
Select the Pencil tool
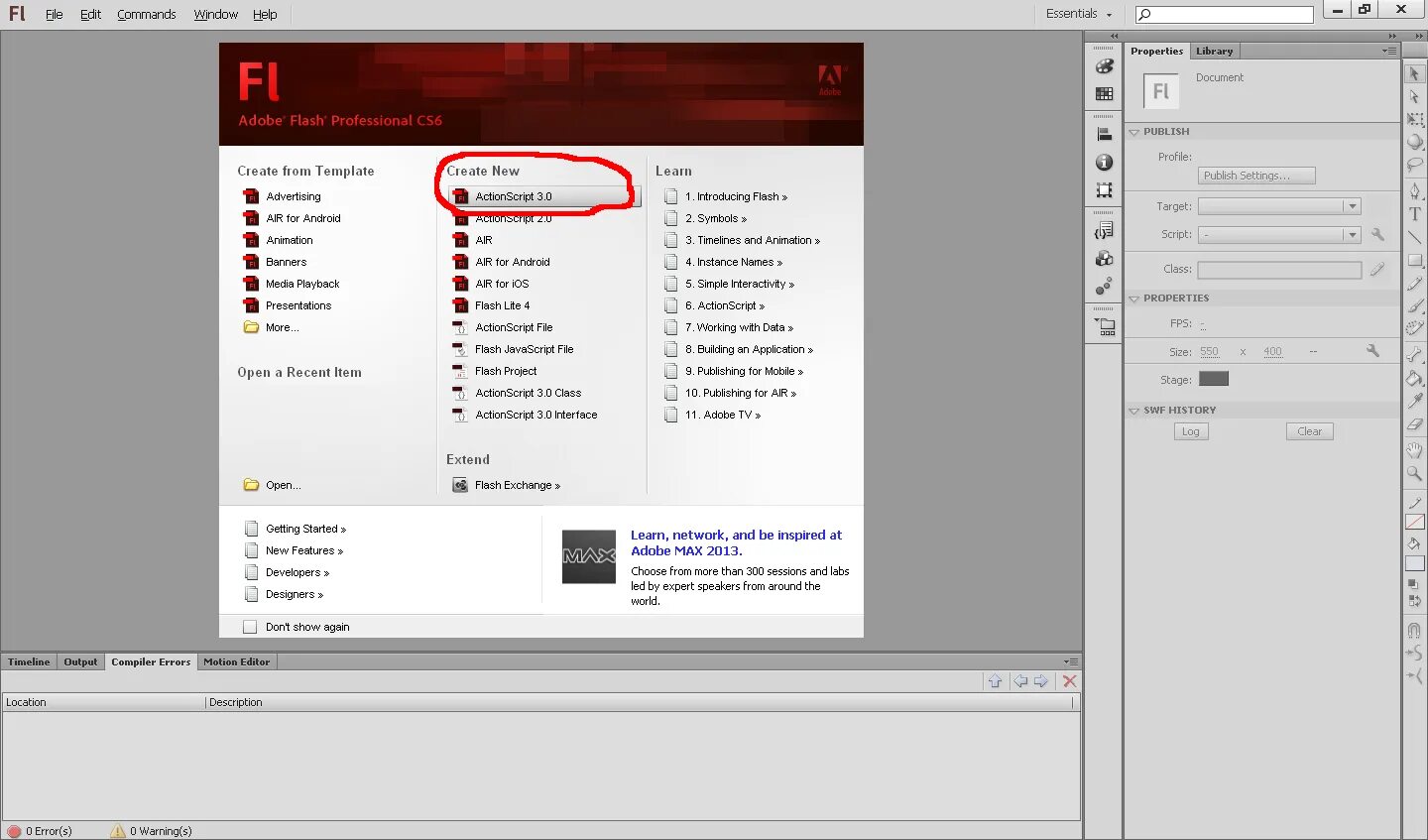click(x=1415, y=284)
